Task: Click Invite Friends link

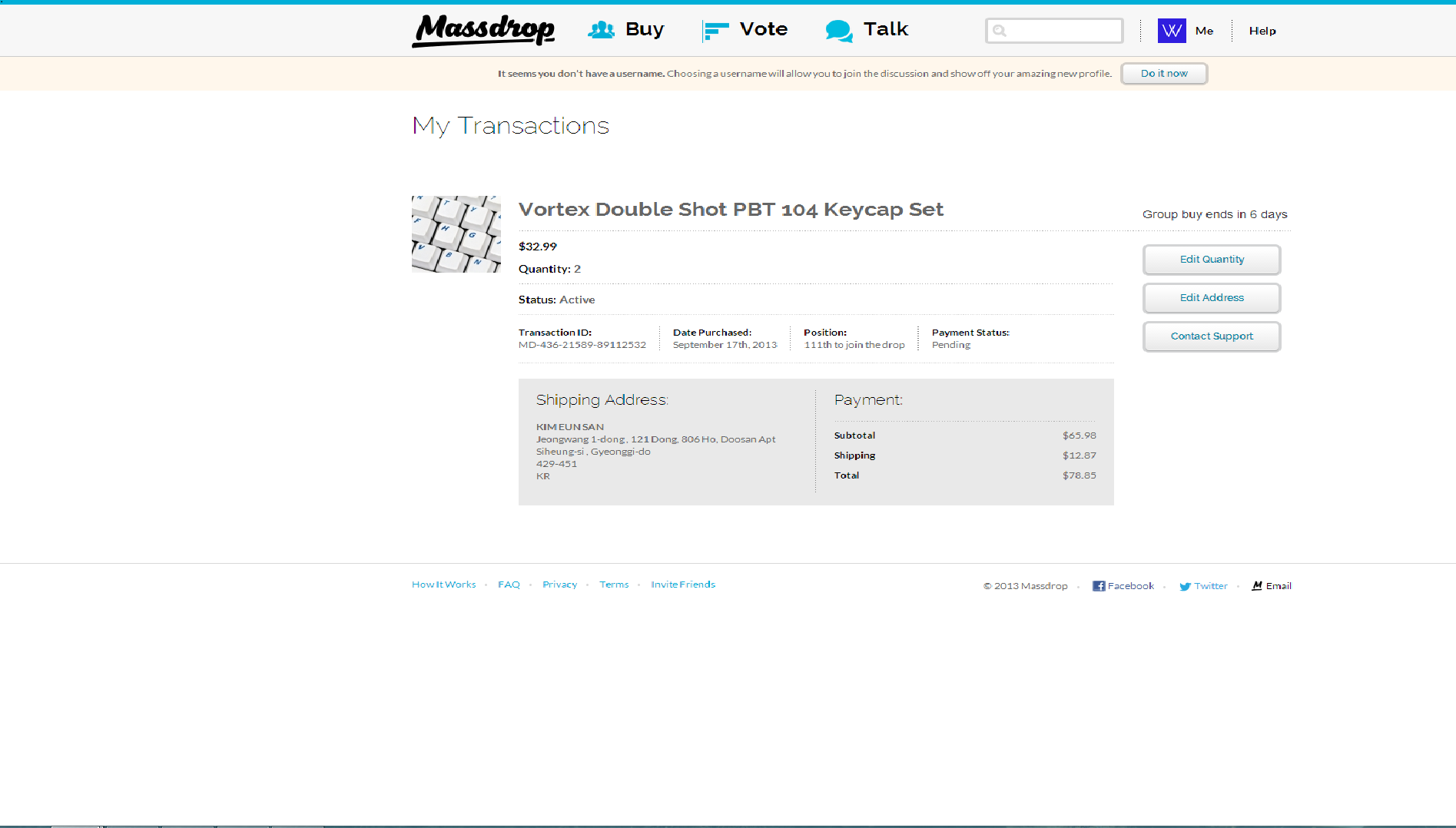Action: [683, 585]
